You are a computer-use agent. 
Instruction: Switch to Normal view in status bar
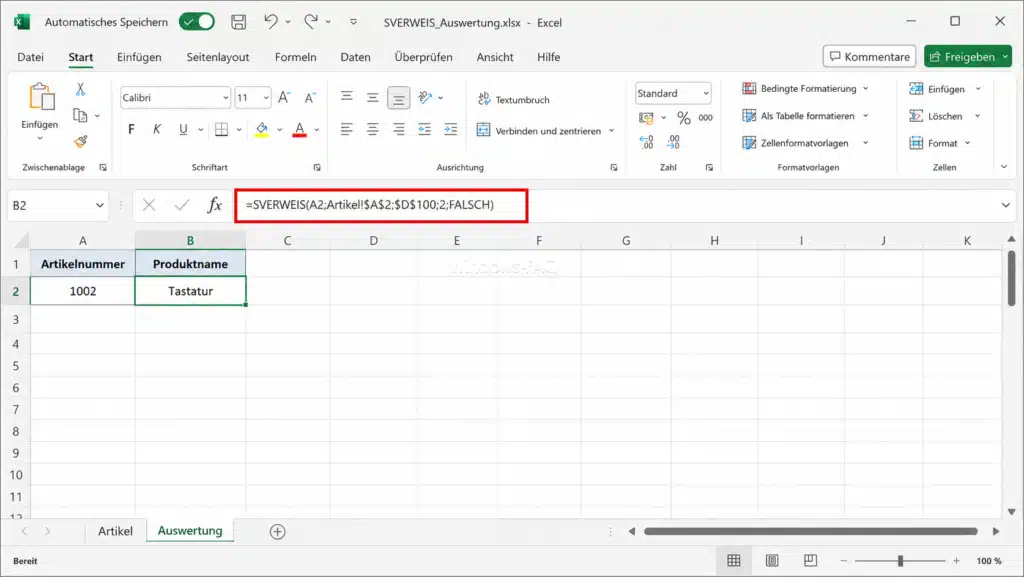point(734,561)
